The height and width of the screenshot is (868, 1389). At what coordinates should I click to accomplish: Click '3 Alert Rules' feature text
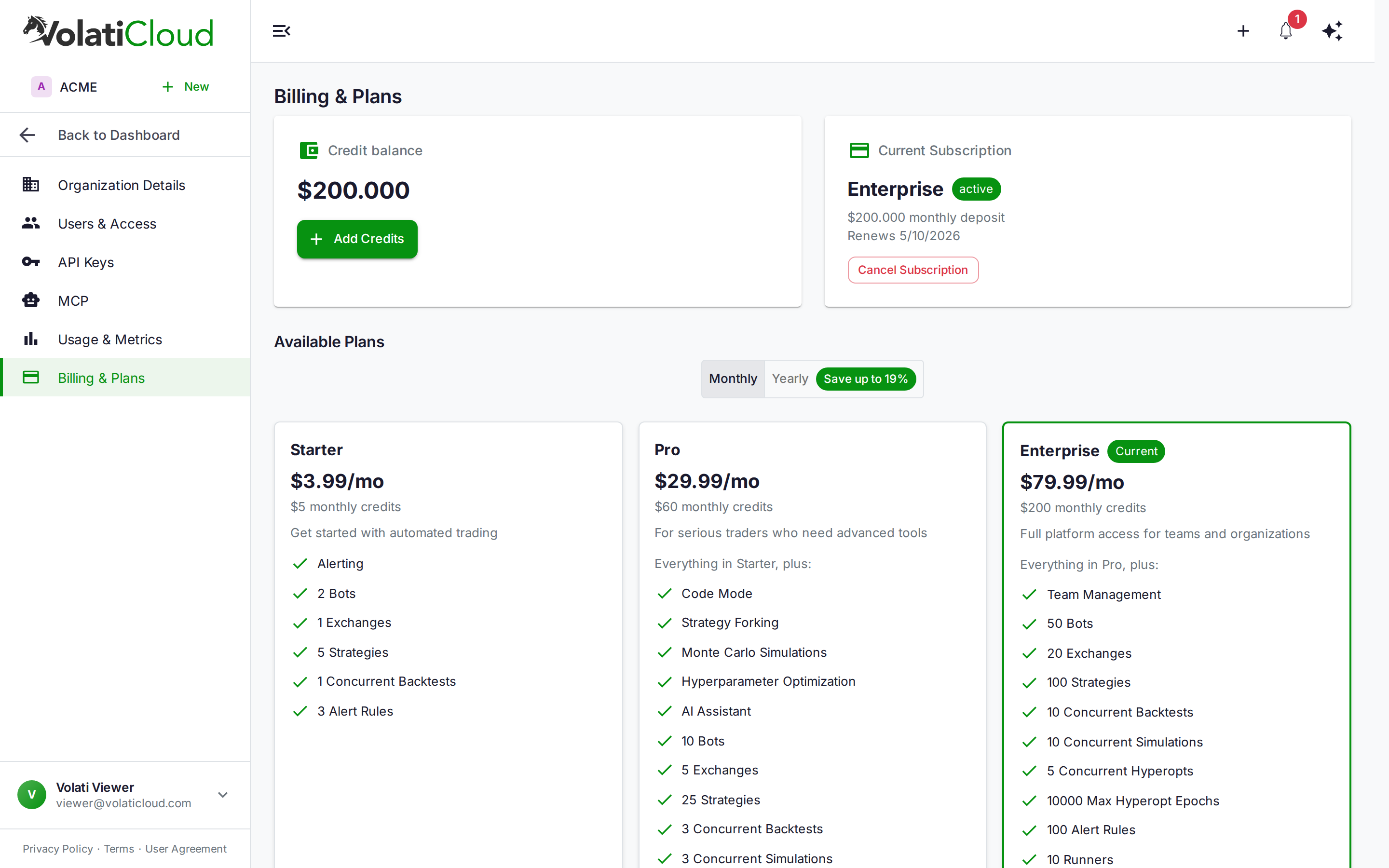pyautogui.click(x=354, y=711)
